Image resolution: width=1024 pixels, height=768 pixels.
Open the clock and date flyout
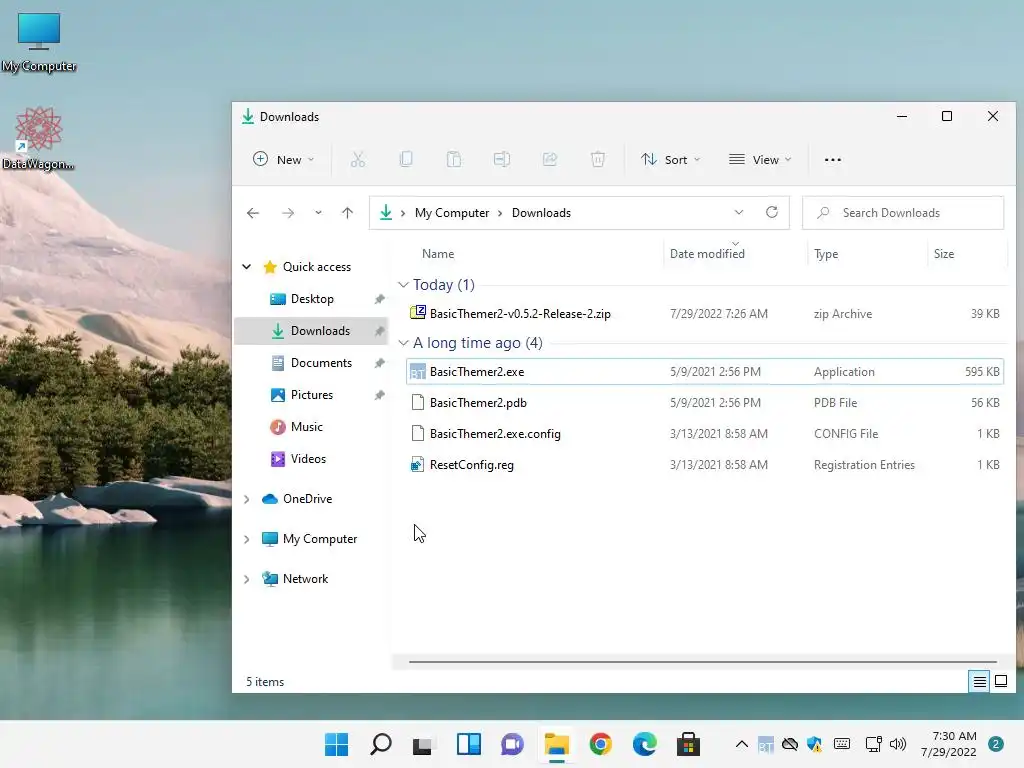(949, 744)
